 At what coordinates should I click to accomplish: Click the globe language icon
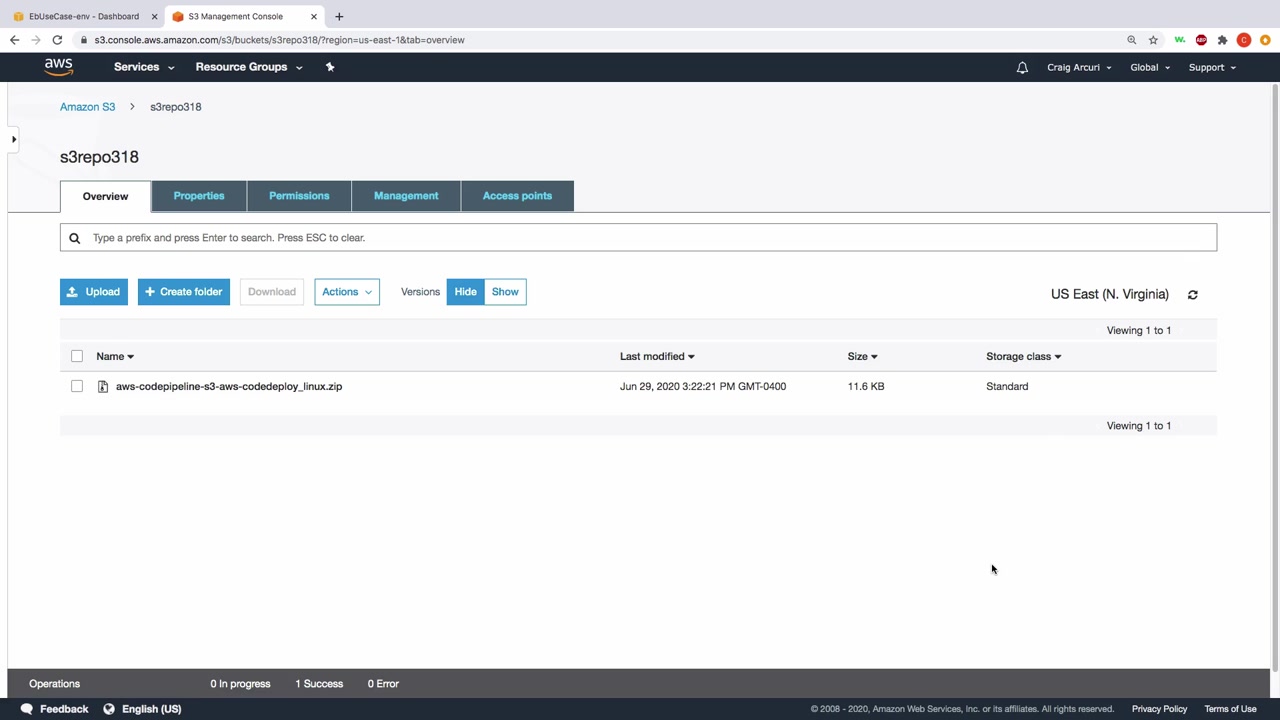(109, 709)
